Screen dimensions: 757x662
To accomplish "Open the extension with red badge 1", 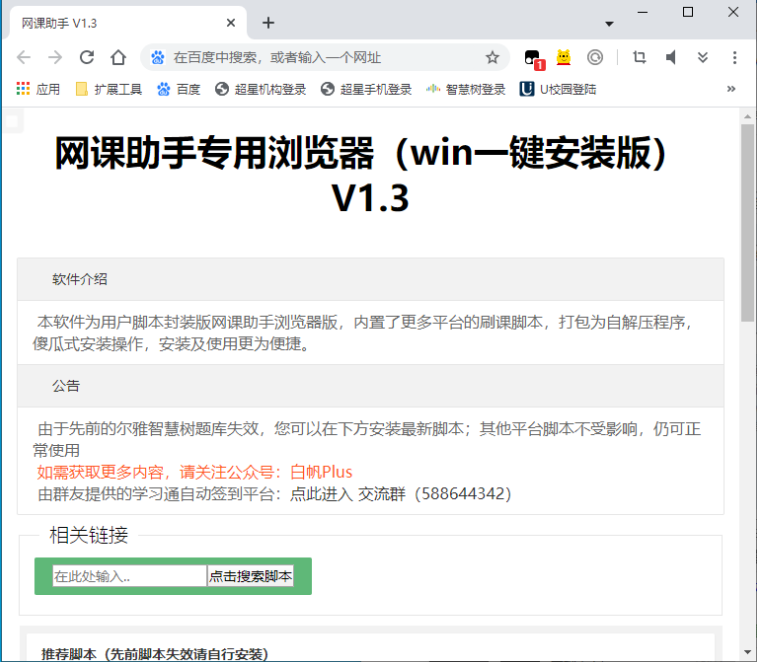I will [x=534, y=59].
